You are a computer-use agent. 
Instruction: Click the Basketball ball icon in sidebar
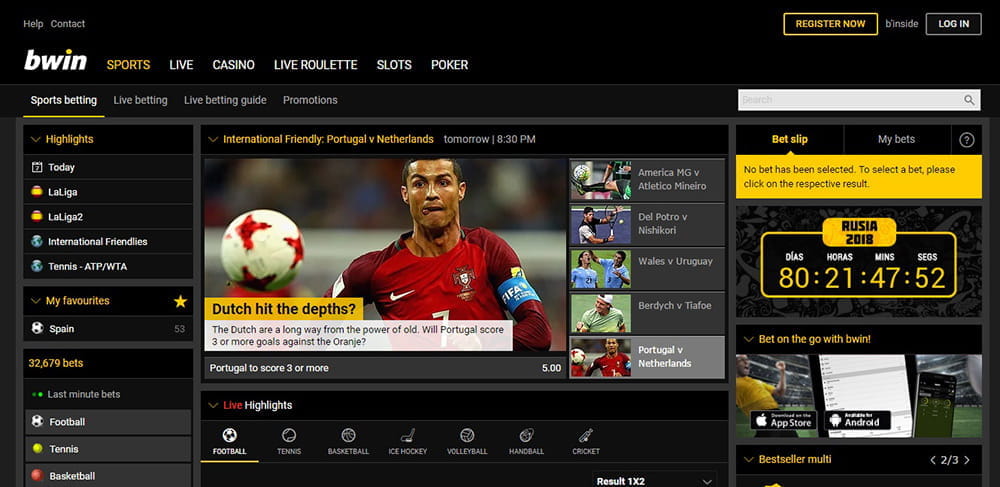pyautogui.click(x=38, y=476)
